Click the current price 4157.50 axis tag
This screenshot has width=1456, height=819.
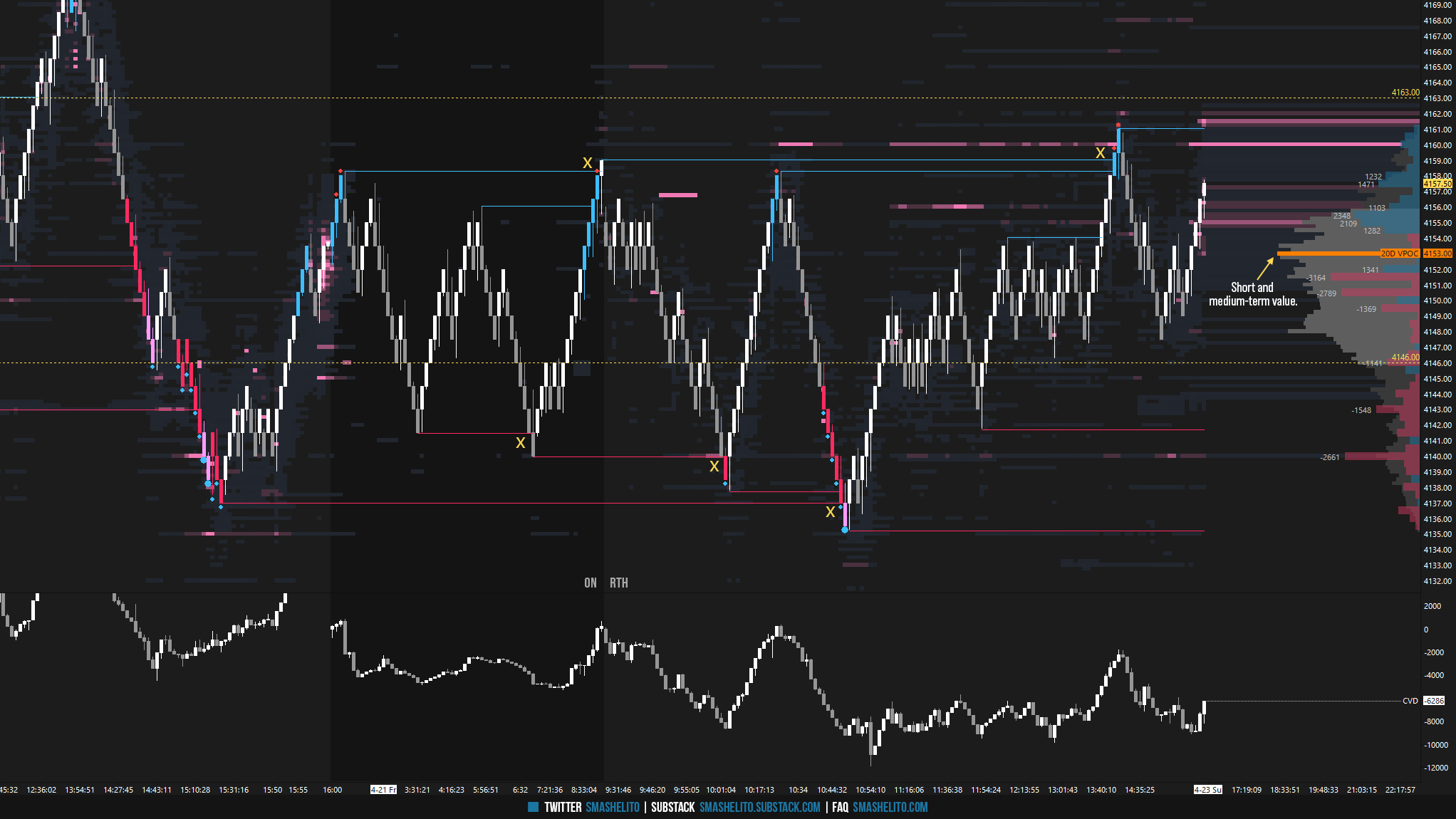[1437, 184]
